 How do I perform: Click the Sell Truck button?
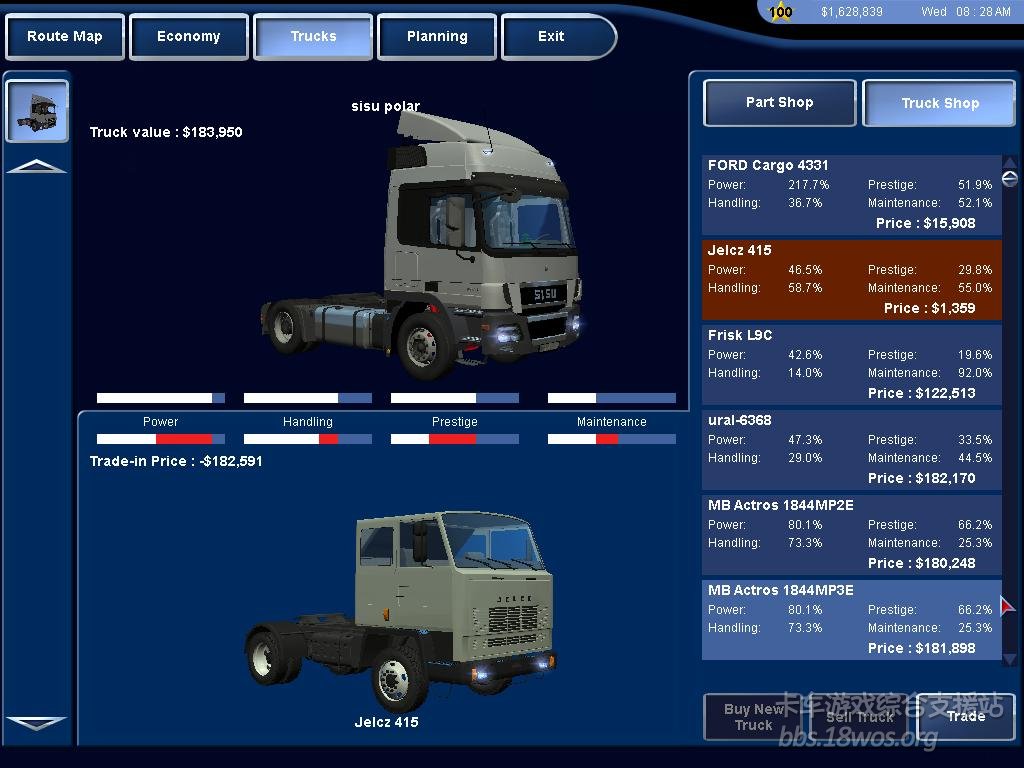(x=859, y=716)
